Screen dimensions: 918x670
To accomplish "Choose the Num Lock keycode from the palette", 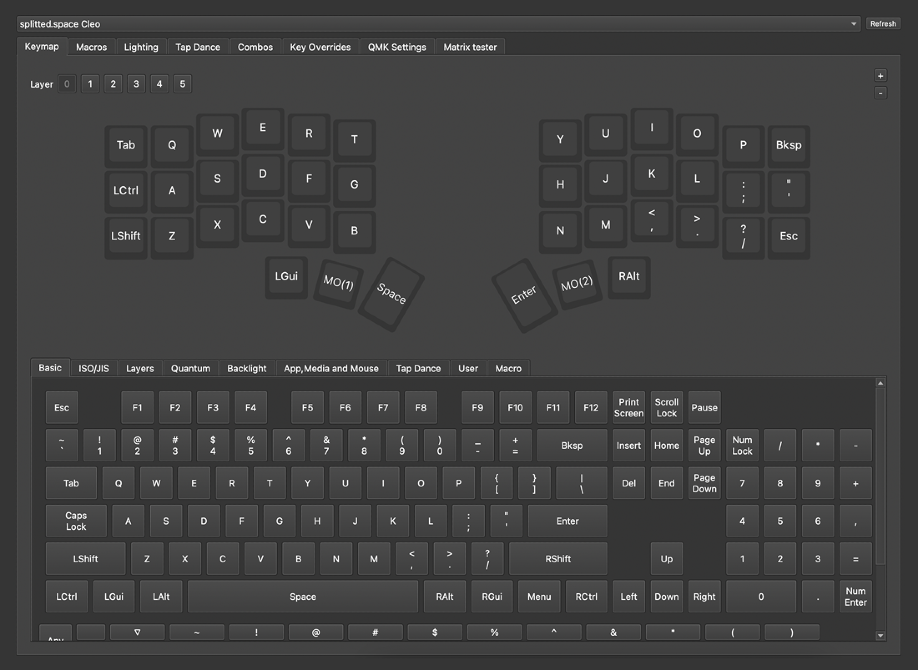I will [742, 446].
